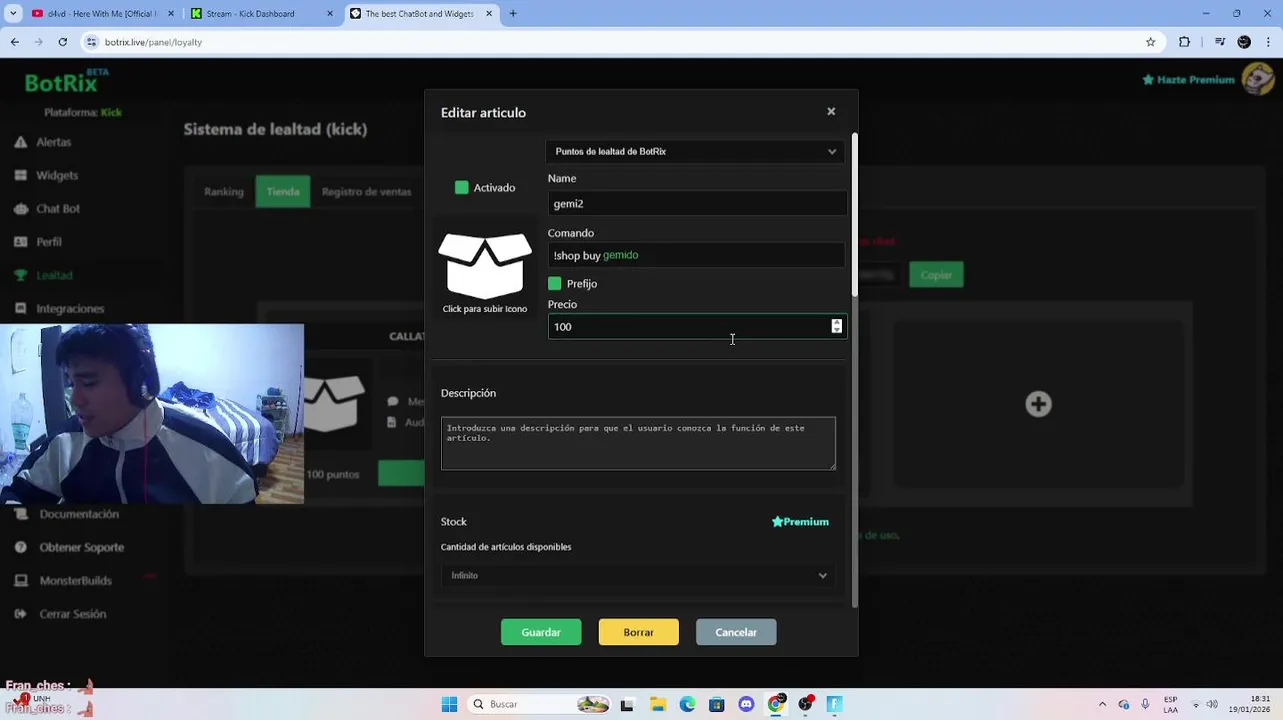Open the Puntos de lealtad de BotRix dropdown

click(695, 151)
